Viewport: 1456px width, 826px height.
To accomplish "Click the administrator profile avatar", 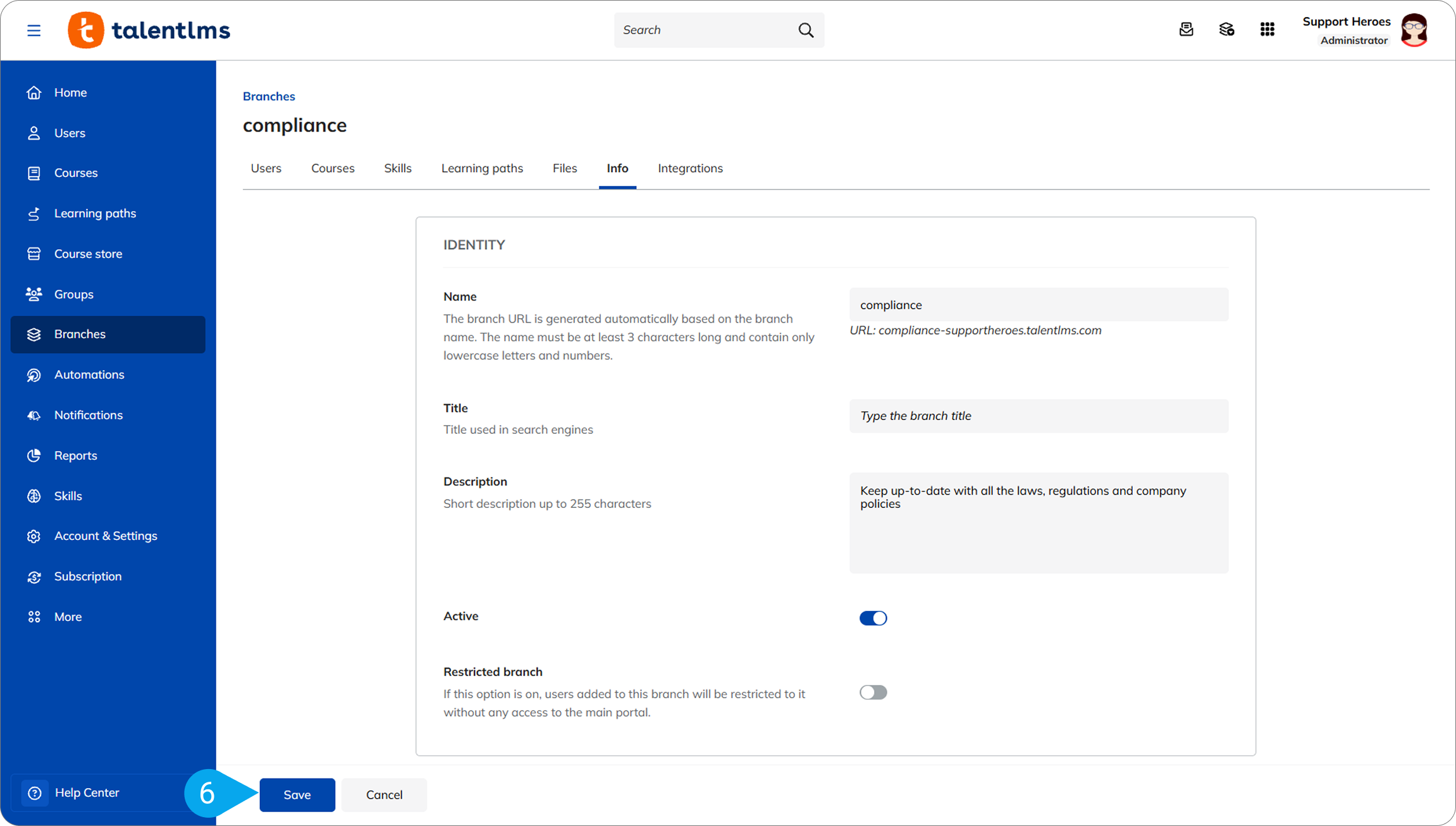I will (x=1414, y=30).
